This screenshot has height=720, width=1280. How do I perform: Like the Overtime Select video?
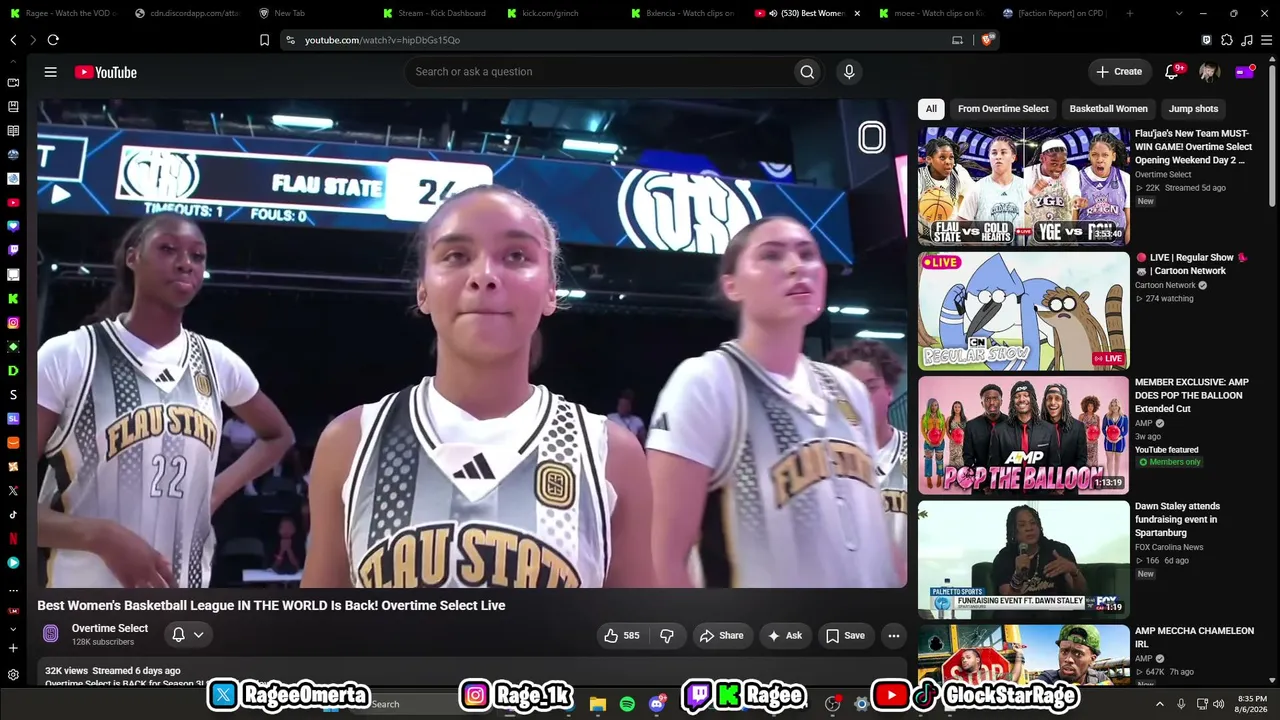coord(621,636)
